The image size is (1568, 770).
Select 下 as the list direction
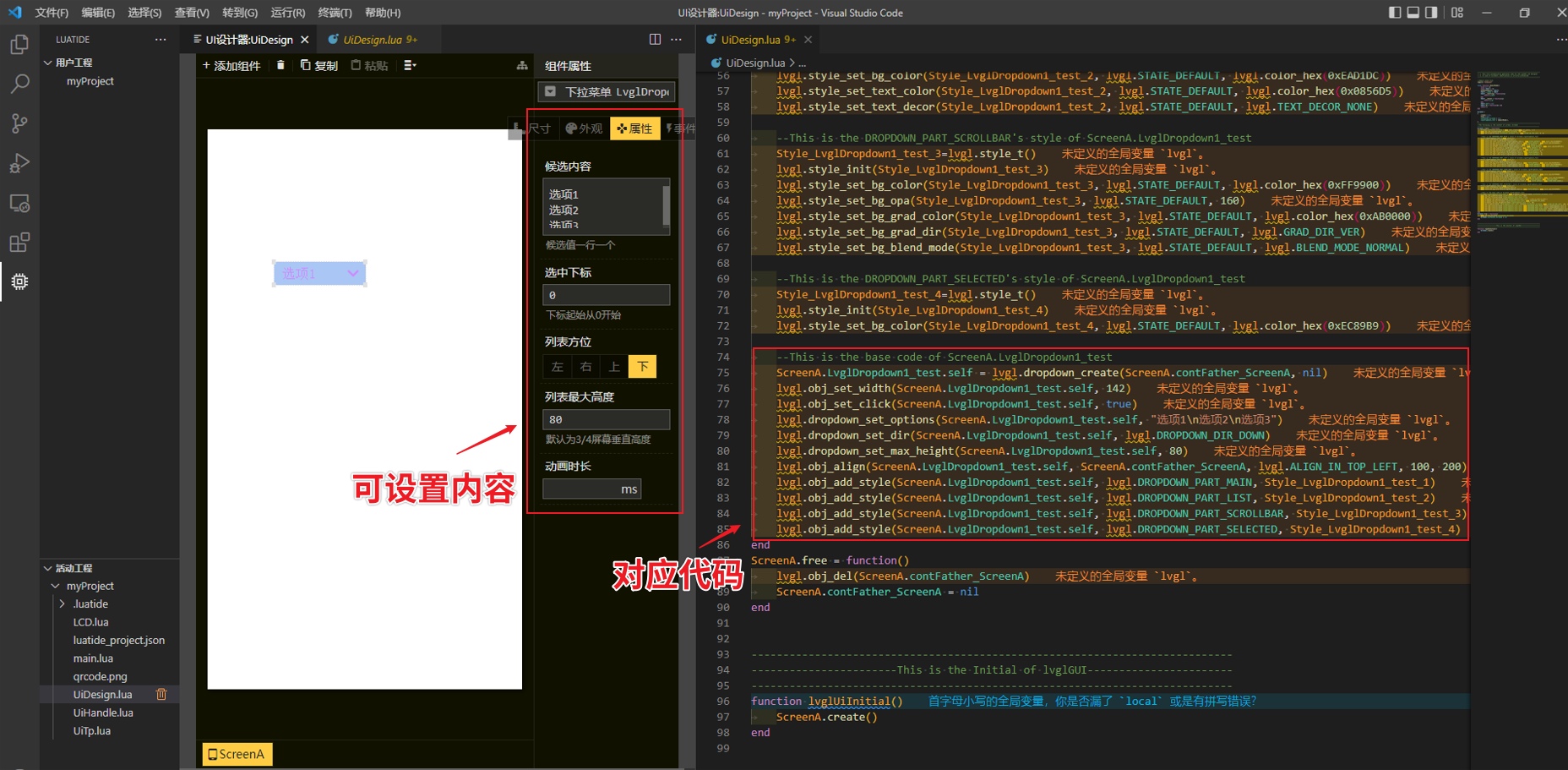coord(643,367)
